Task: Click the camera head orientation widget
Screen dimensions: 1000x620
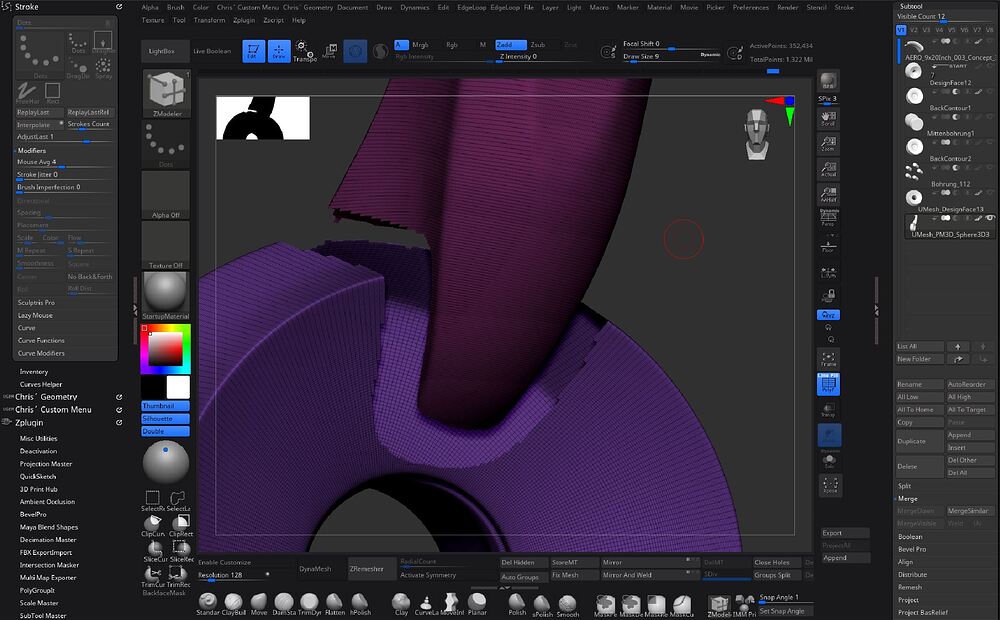Action: point(756,134)
